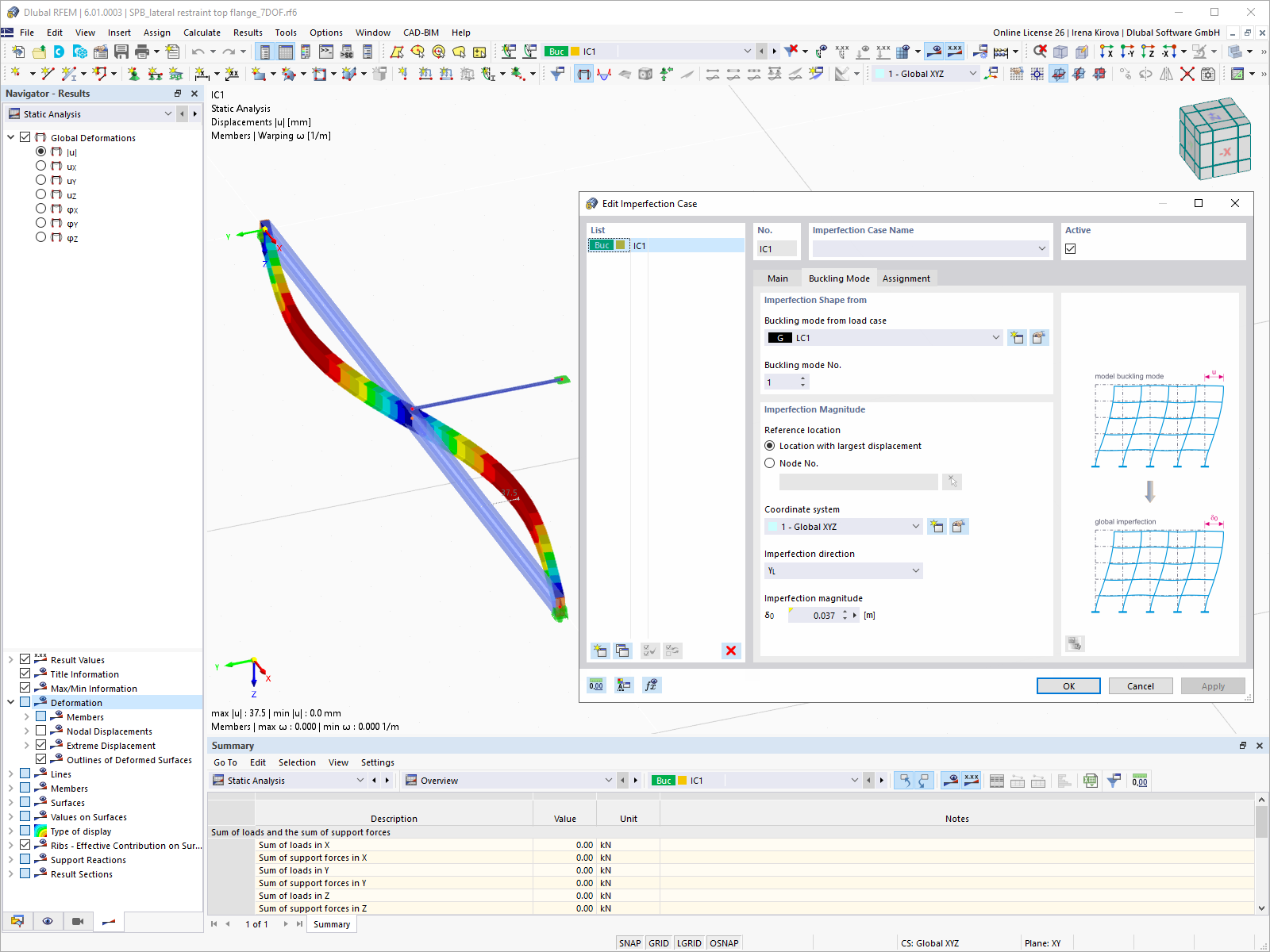Open Summary panel Settings menu
Screen dimensions: 1270x952
tap(377, 762)
